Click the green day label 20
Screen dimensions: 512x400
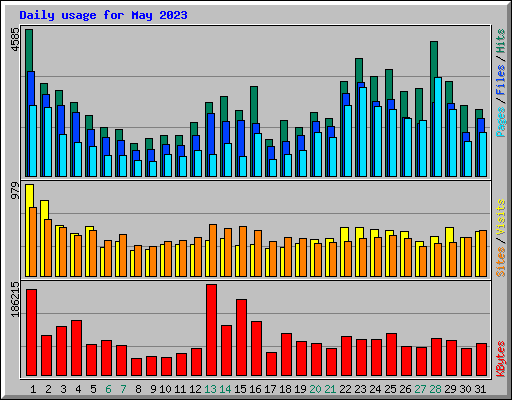(315, 389)
